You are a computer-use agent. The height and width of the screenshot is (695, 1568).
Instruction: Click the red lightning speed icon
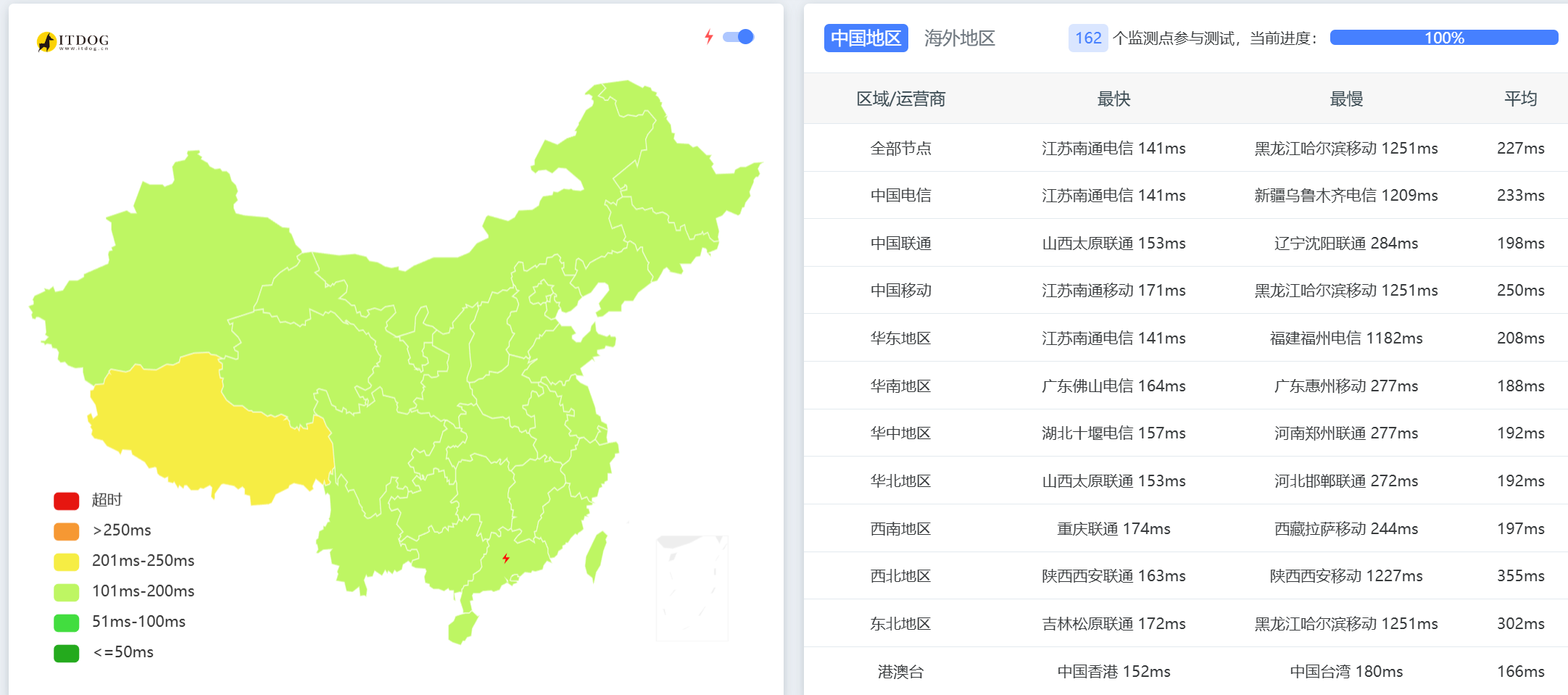tap(709, 36)
